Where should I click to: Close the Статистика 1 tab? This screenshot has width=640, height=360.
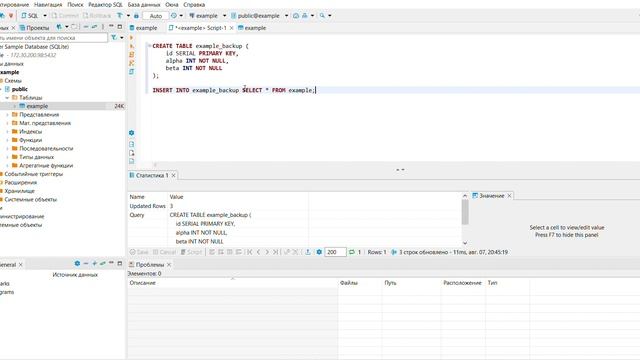pyautogui.click(x=173, y=175)
